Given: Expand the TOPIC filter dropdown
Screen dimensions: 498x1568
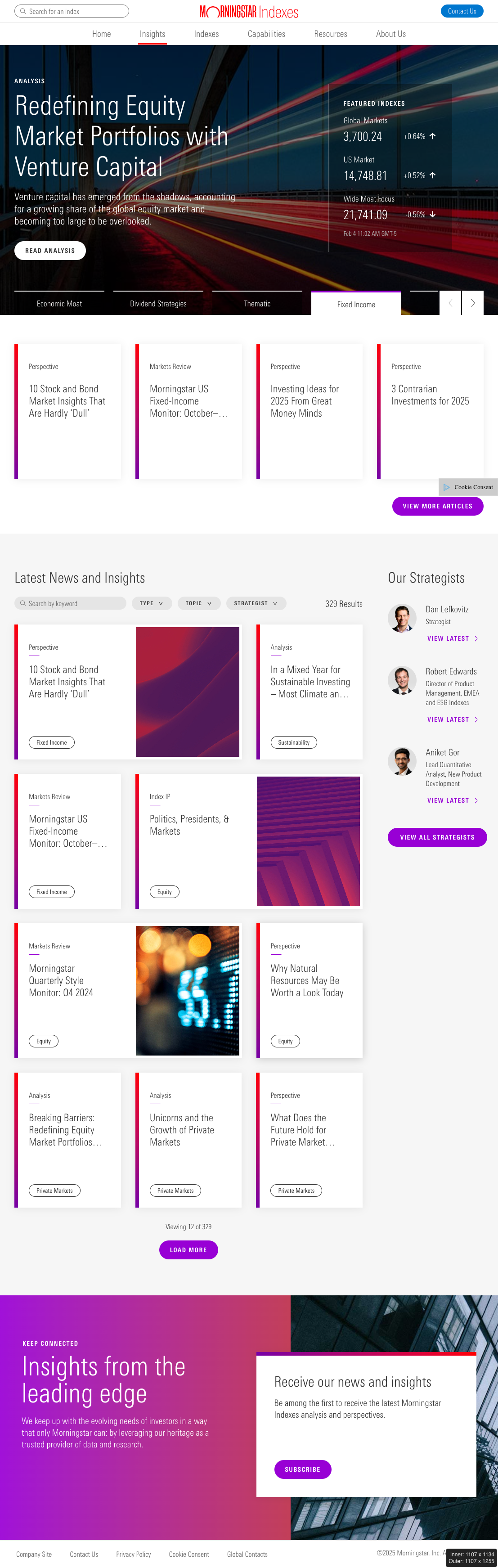Looking at the screenshot, I should pos(199,603).
